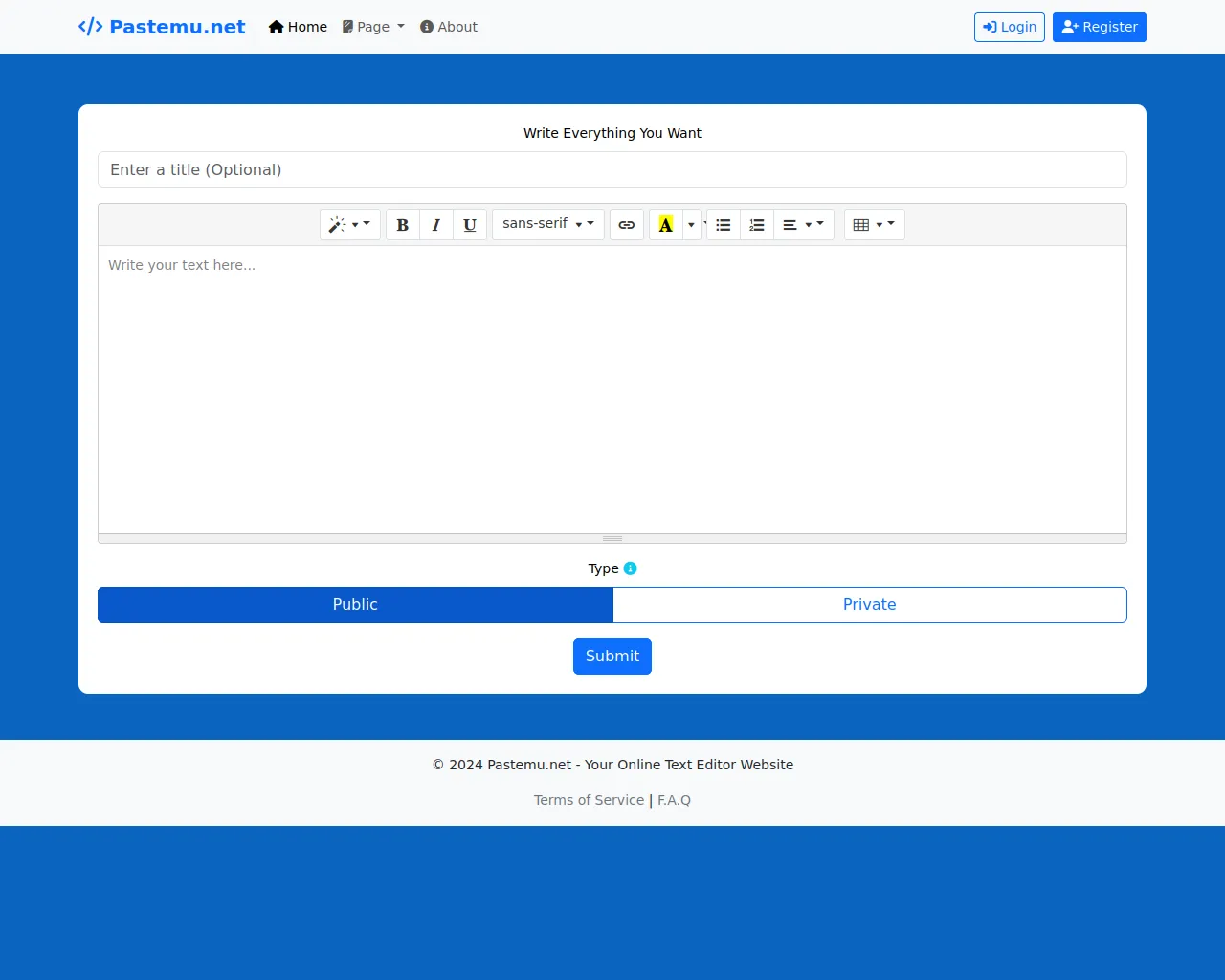The image size is (1225, 980).
Task: Create an unordered bullet list
Action: pyautogui.click(x=724, y=225)
